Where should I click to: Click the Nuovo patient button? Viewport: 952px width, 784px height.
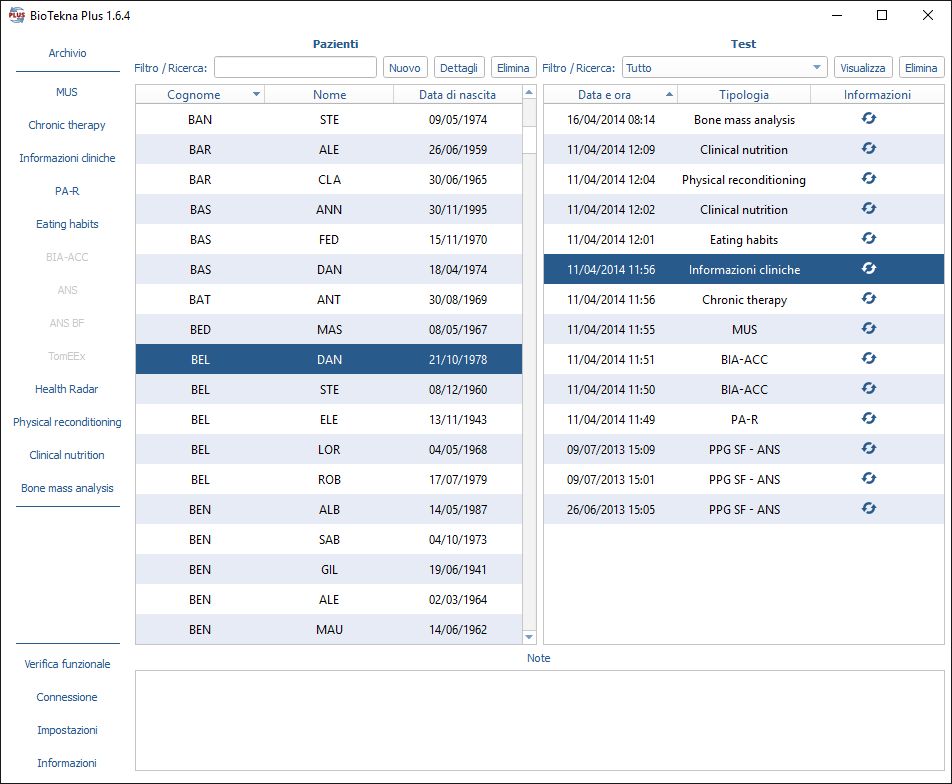[405, 68]
